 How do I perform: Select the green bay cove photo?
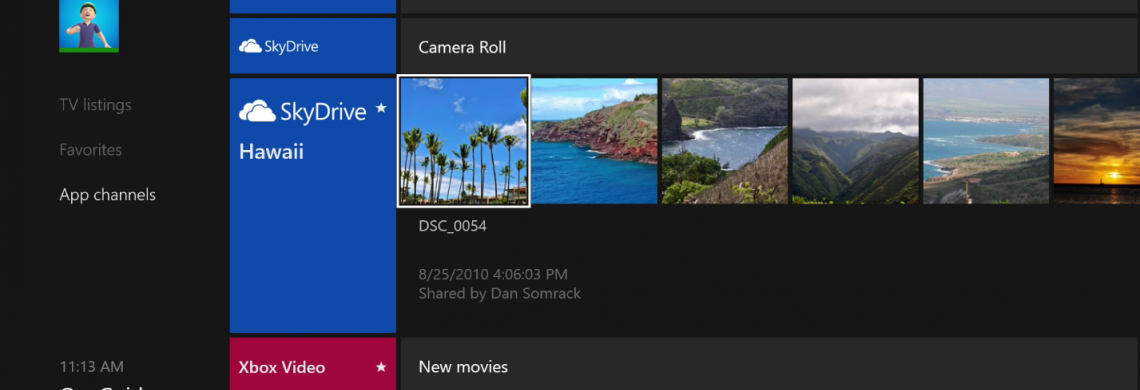coord(725,141)
